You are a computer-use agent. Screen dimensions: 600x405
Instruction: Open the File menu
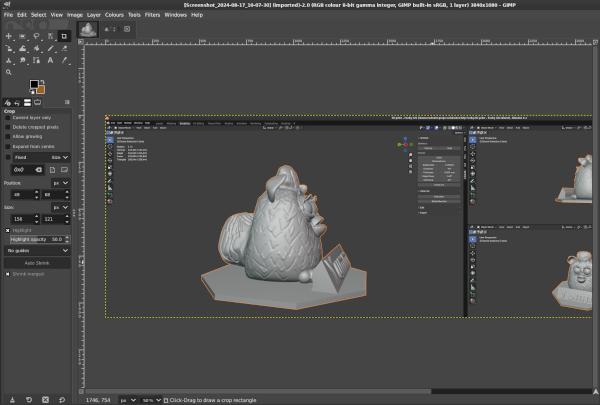coord(8,15)
